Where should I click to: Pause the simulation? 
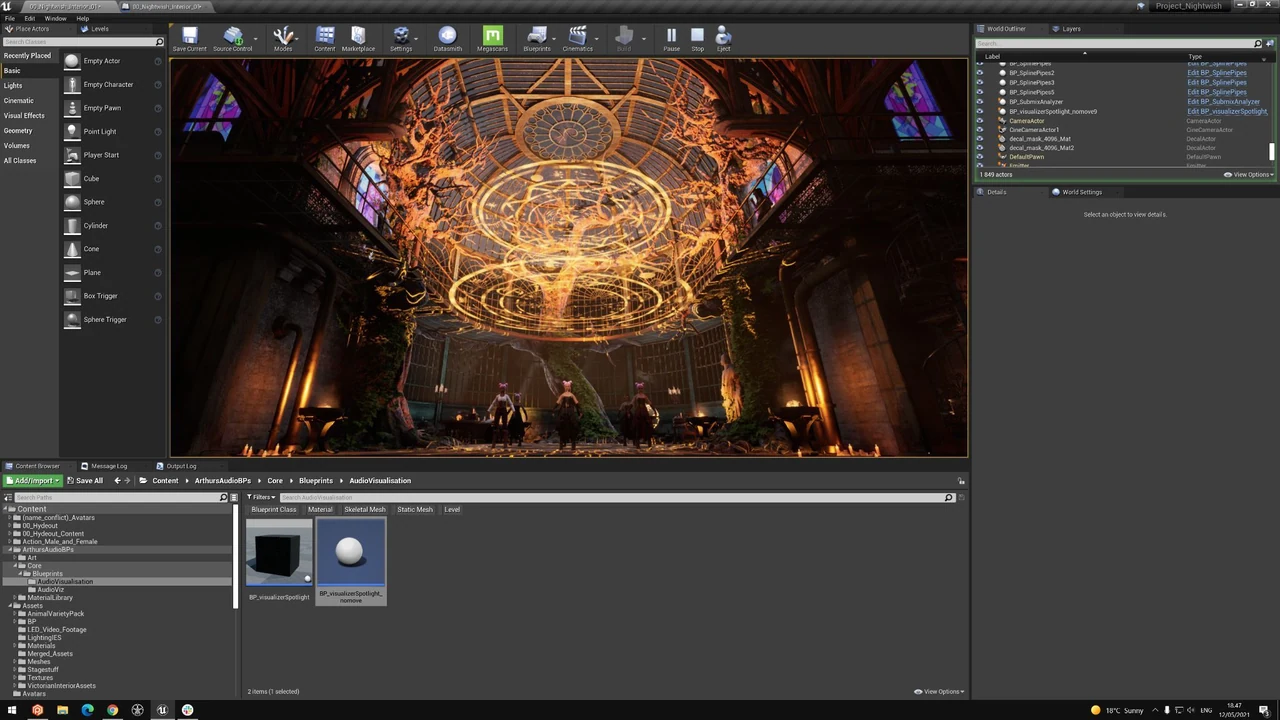point(671,40)
